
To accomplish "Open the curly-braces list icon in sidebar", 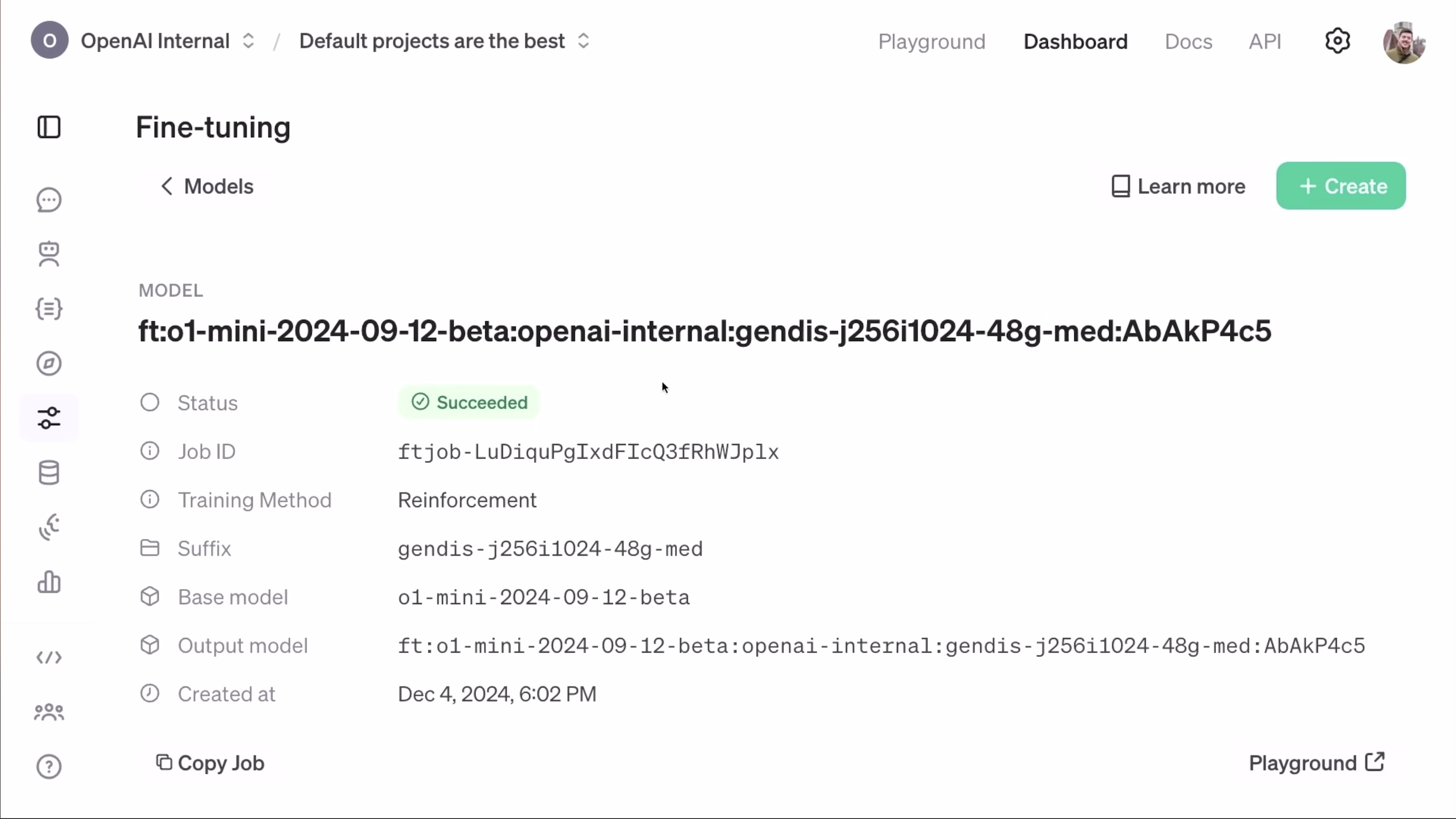I will (x=49, y=309).
